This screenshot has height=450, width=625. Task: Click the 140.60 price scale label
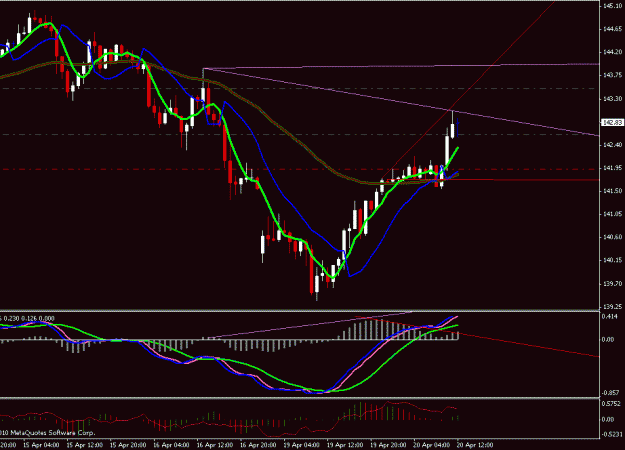pyautogui.click(x=613, y=237)
